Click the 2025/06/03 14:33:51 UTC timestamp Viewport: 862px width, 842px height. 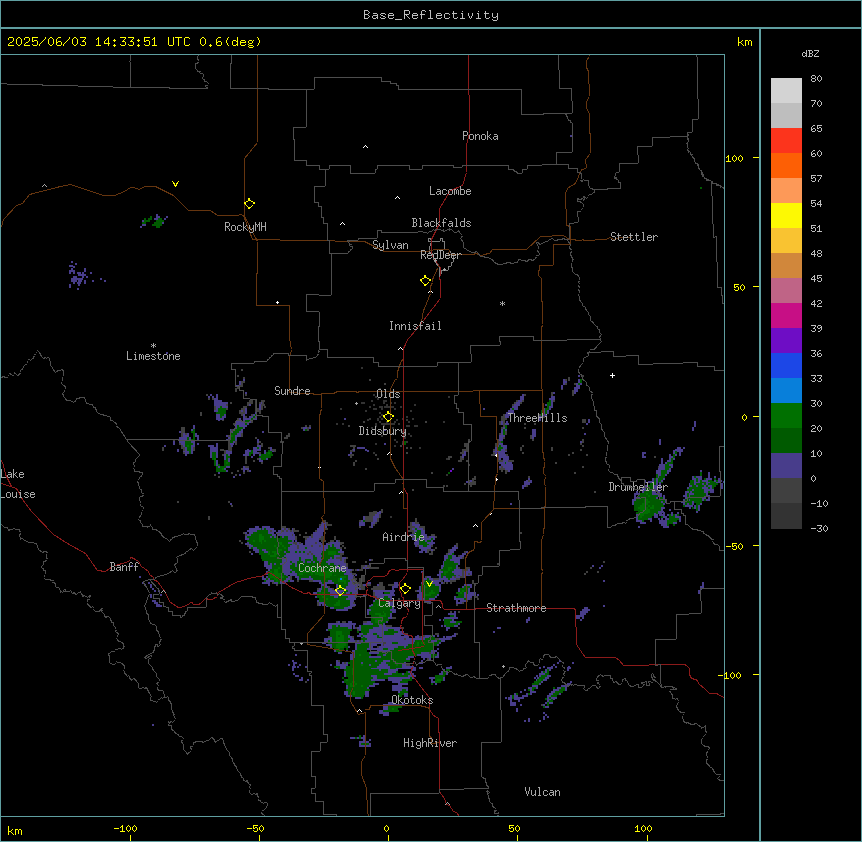click(x=99, y=42)
